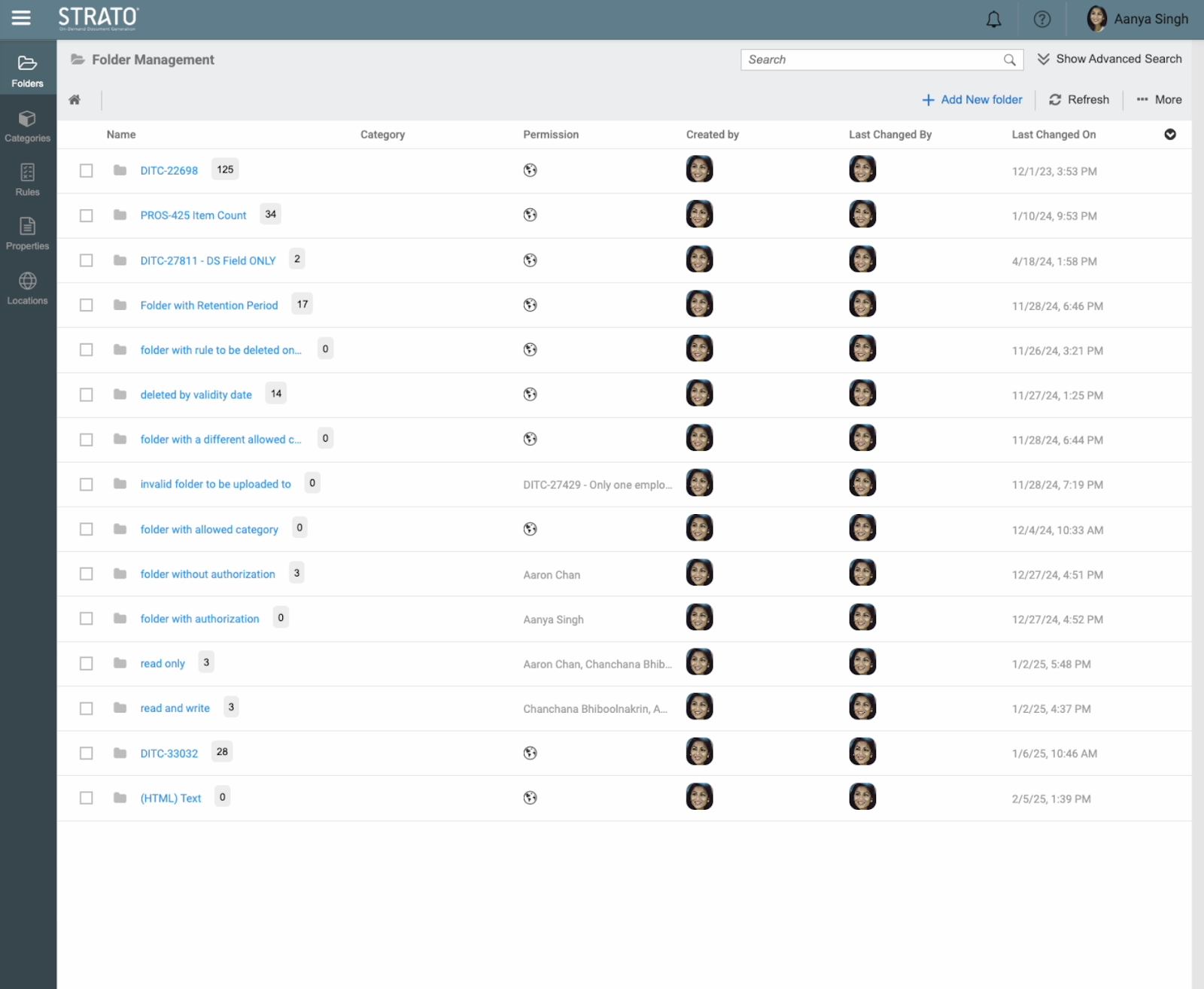
Task: Open the PROS-425 Item Count folder
Action: tap(193, 215)
